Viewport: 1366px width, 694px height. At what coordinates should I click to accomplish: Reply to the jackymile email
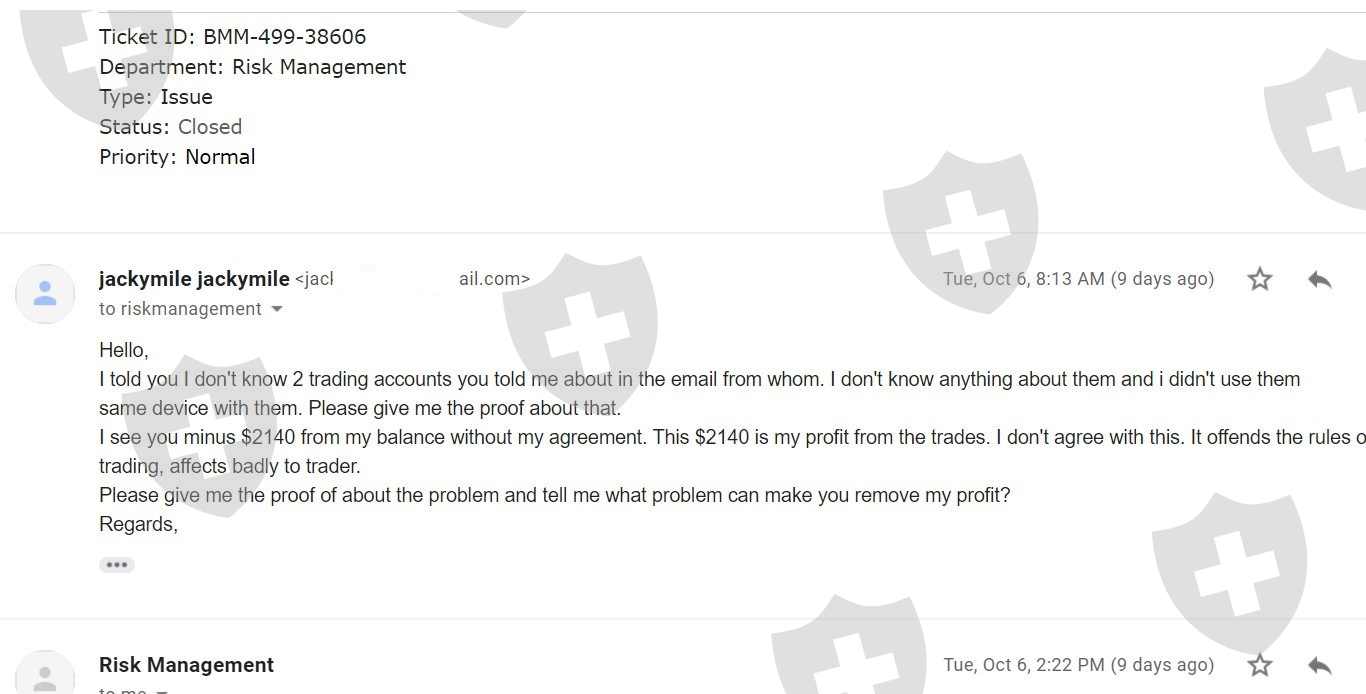(x=1319, y=279)
